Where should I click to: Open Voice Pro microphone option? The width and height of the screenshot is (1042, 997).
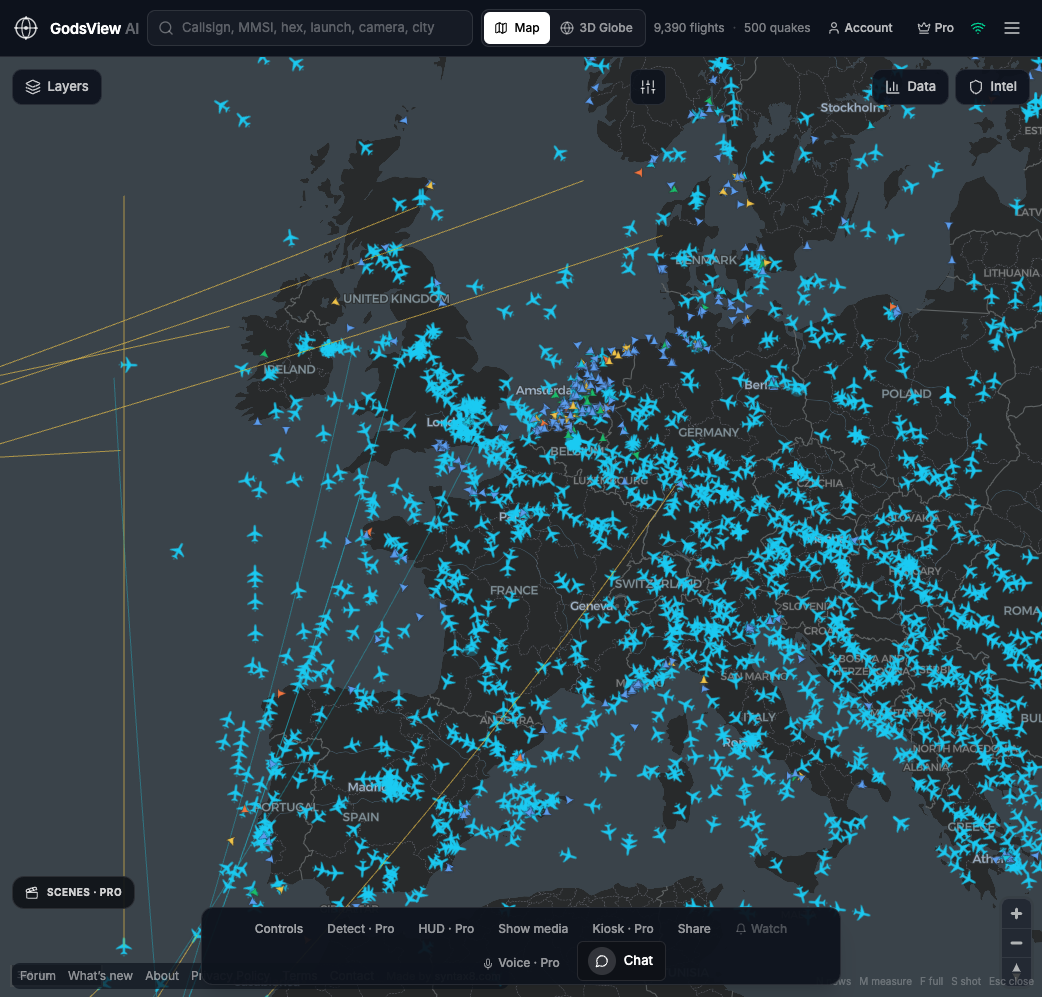click(521, 962)
